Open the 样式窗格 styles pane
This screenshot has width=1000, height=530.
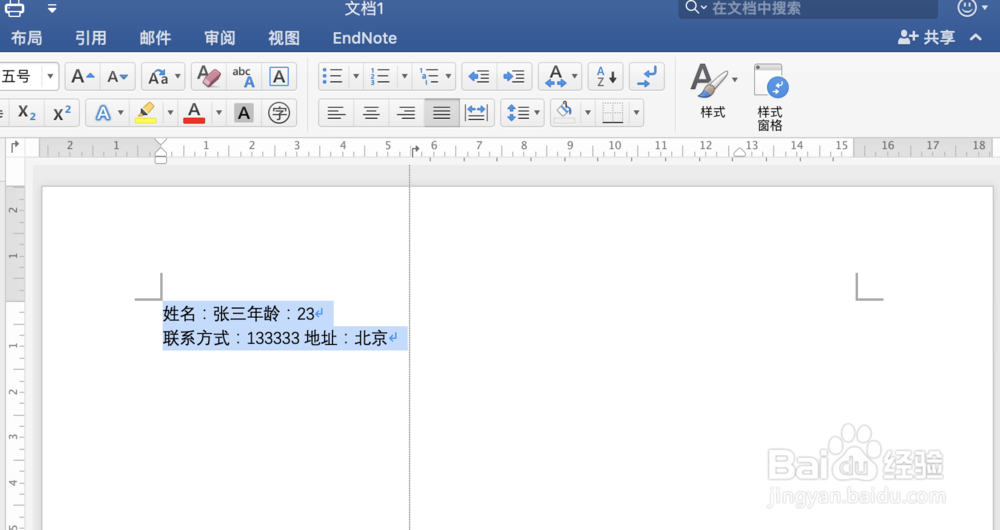point(770,97)
